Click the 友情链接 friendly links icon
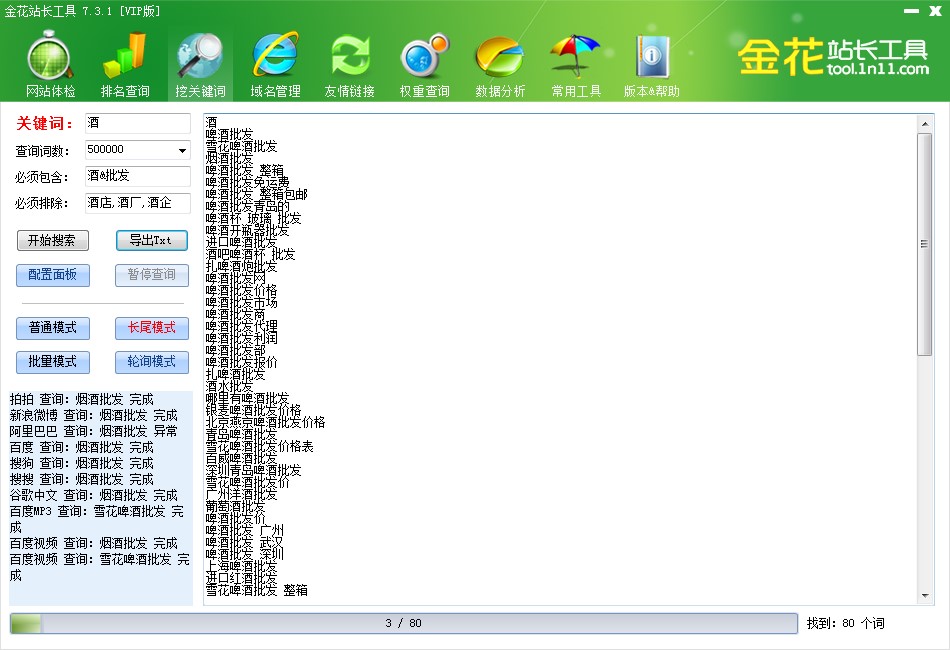 click(x=349, y=63)
